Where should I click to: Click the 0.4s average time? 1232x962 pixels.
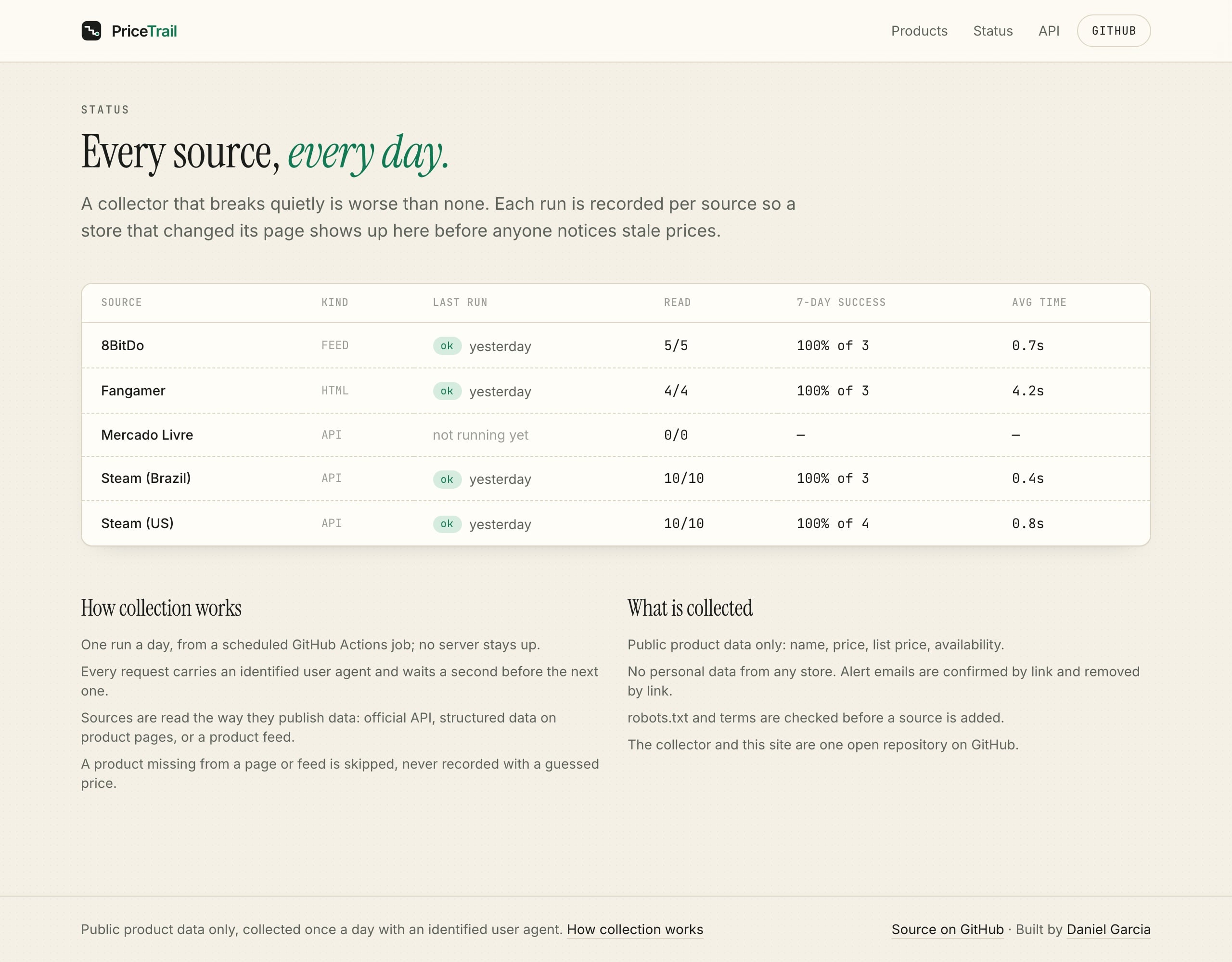pos(1028,478)
